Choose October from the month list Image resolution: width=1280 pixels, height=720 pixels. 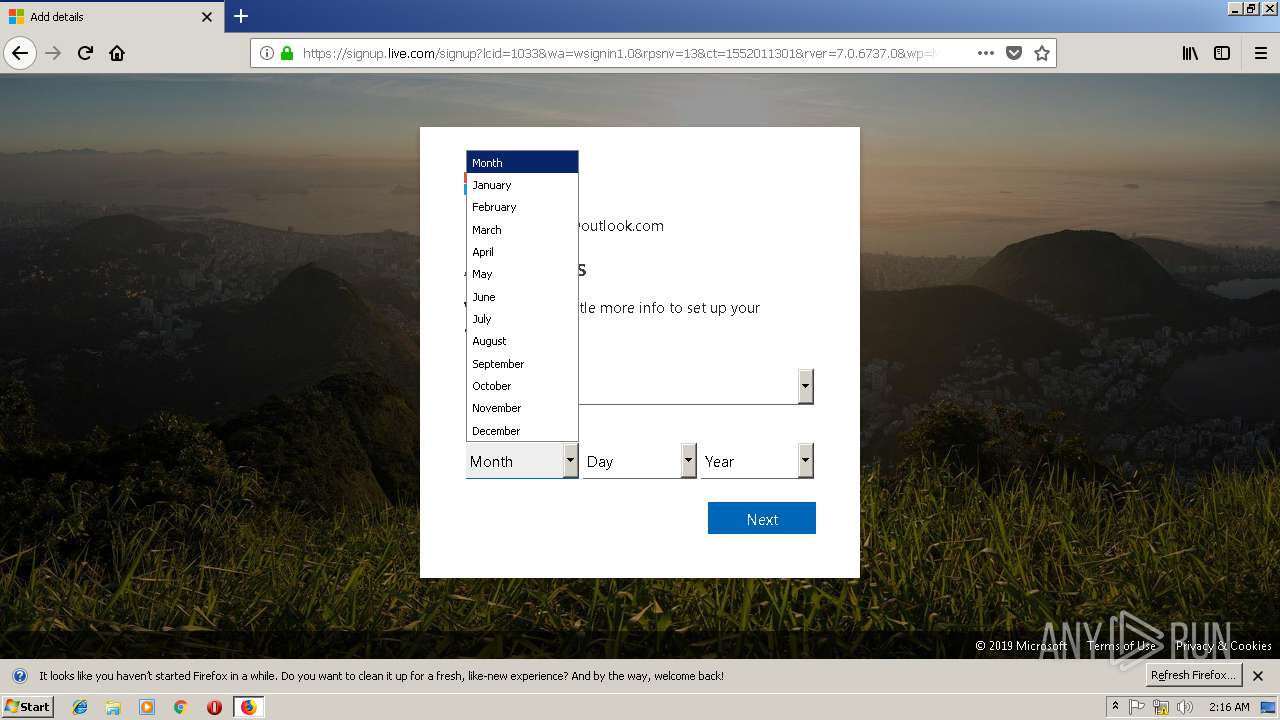click(x=522, y=386)
